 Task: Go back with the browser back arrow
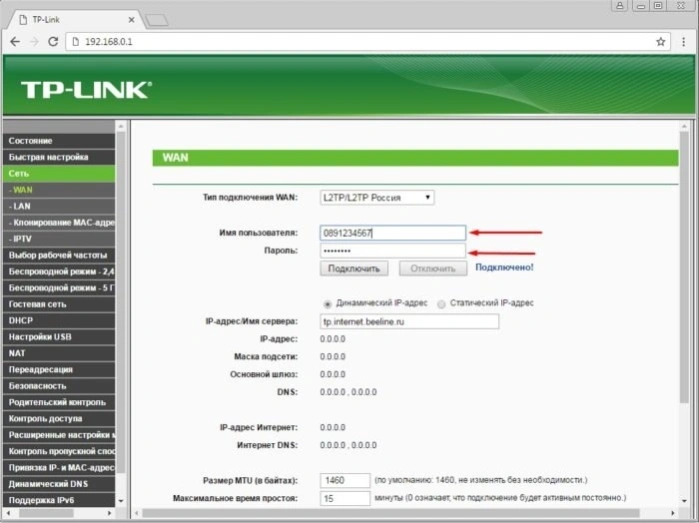pyautogui.click(x=15, y=42)
